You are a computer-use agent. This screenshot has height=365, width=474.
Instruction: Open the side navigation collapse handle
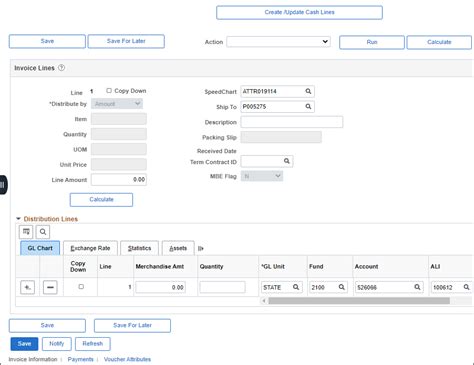[3, 185]
